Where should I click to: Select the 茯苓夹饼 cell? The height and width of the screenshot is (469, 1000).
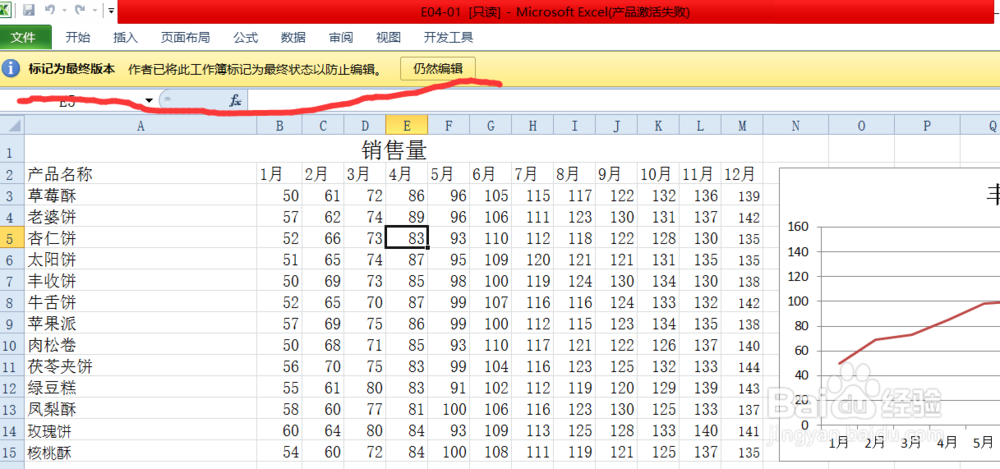click(x=141, y=367)
